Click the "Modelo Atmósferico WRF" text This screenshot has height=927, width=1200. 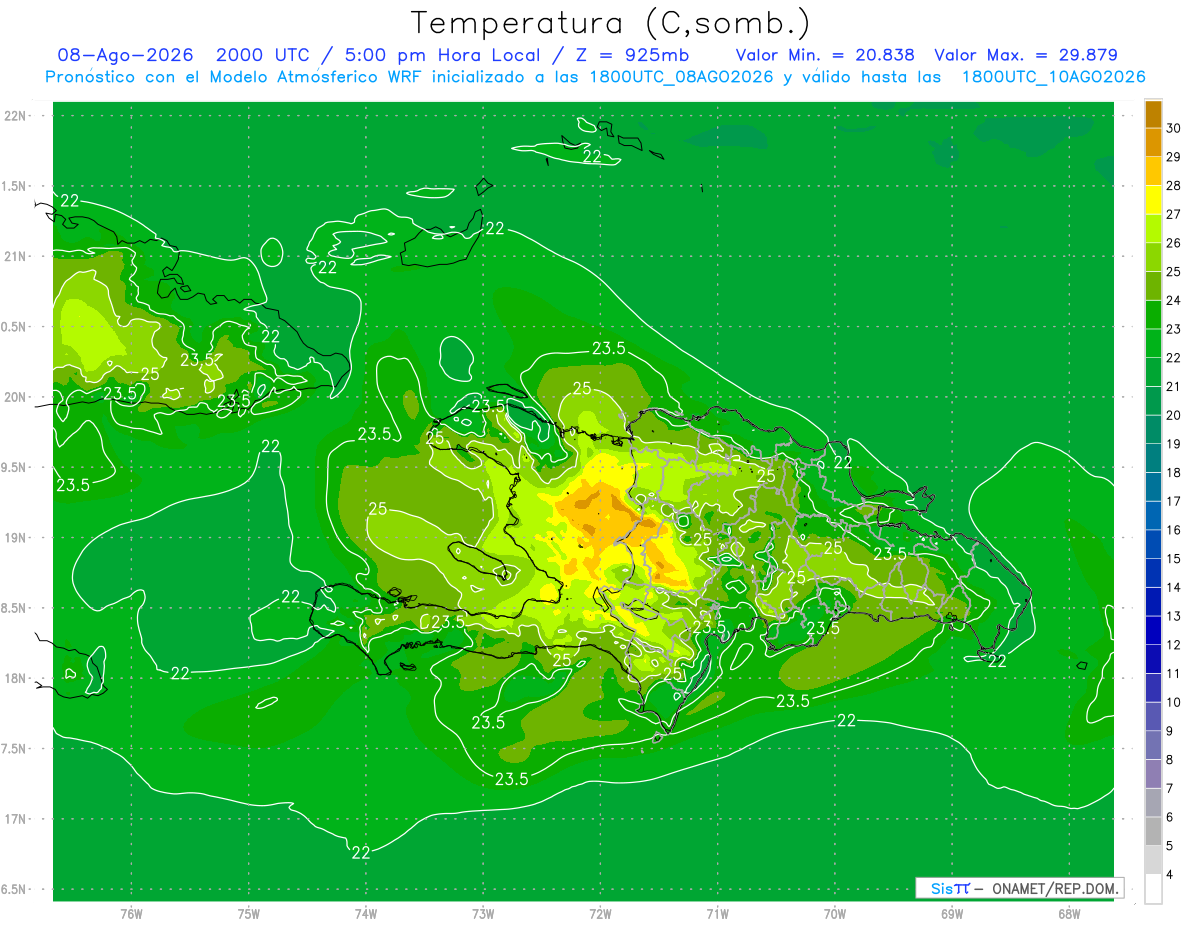tap(290, 77)
